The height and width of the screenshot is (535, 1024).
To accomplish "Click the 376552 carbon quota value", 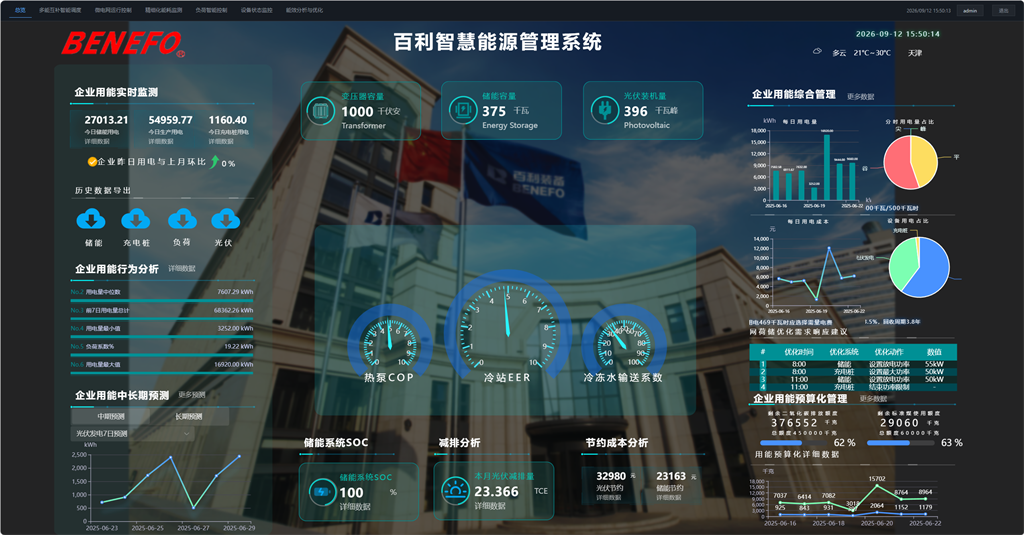I will coord(794,423).
